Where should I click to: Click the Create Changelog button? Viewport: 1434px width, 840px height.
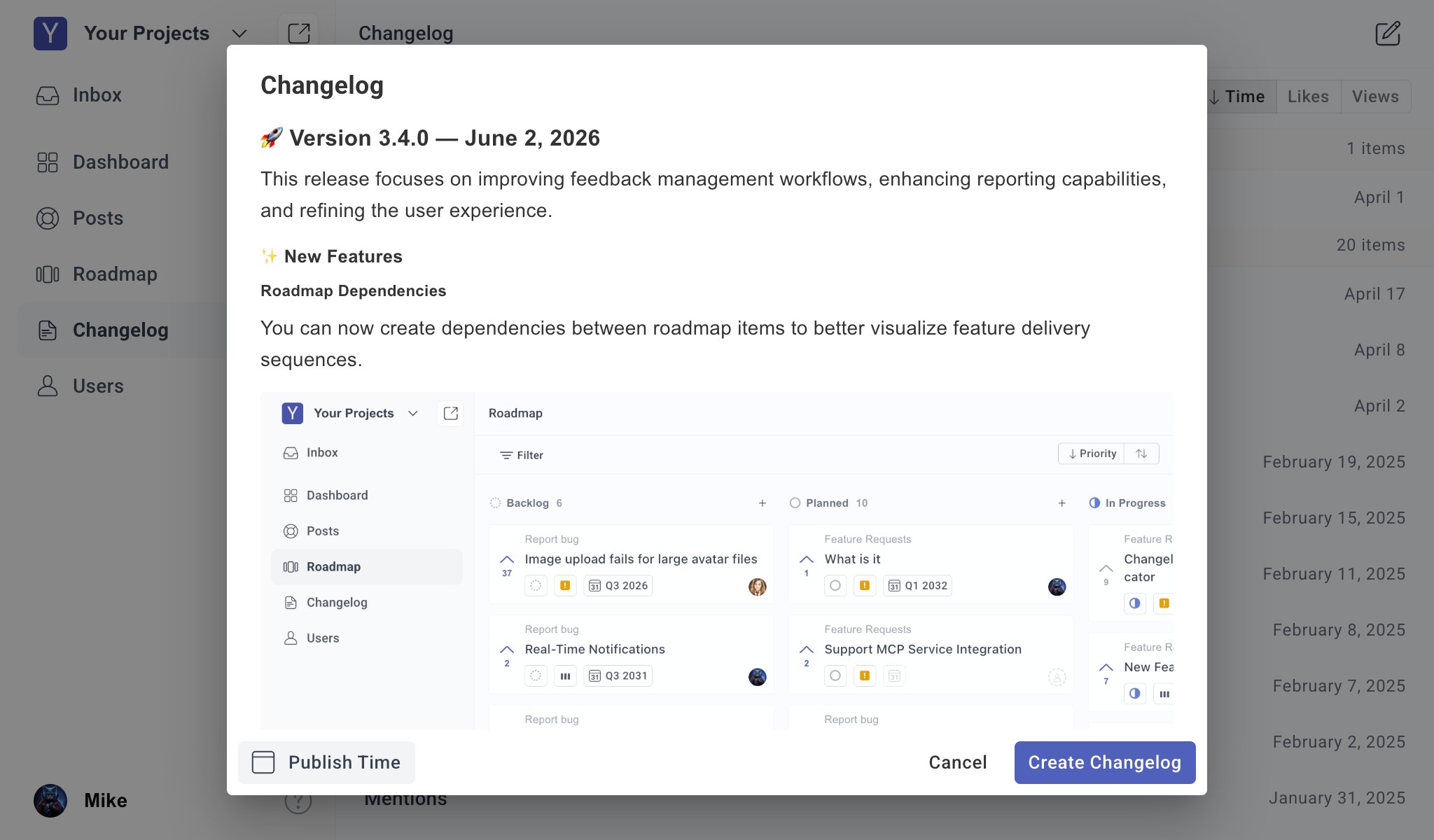point(1104,762)
